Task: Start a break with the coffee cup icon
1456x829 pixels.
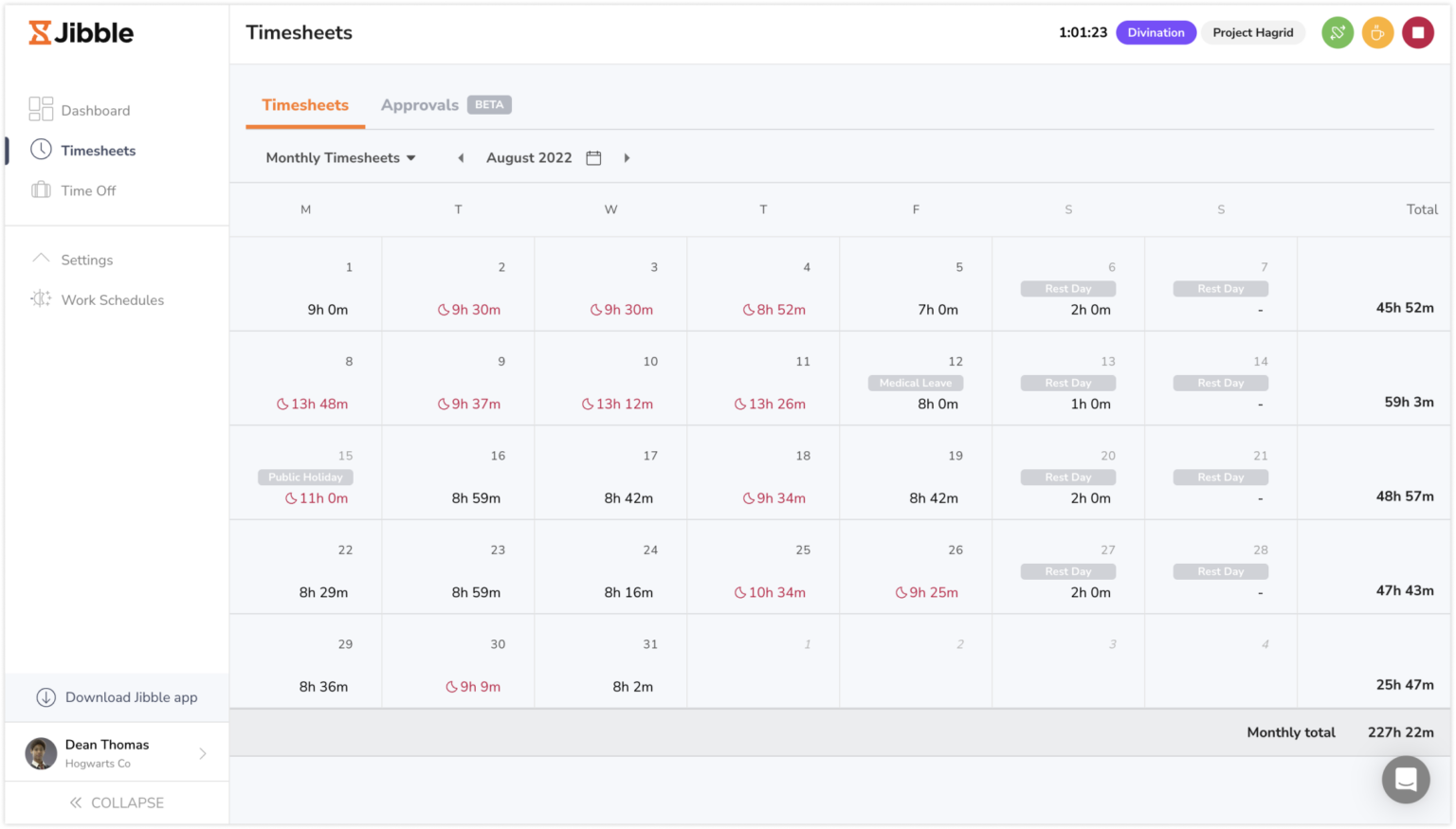Action: point(1377,32)
